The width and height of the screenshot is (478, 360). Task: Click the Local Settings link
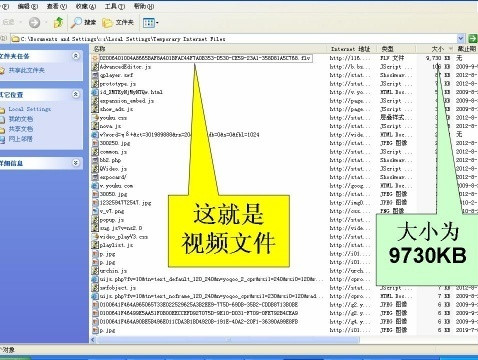[30, 109]
